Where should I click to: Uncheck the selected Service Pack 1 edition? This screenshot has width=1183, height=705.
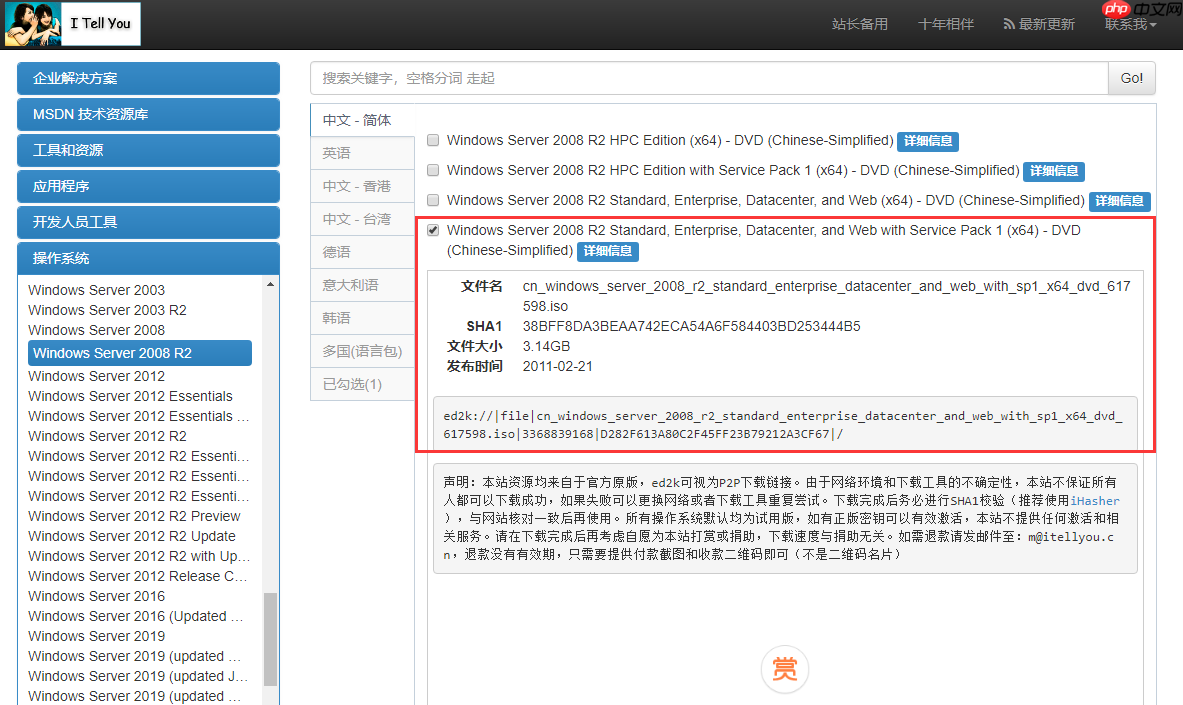[x=432, y=230]
